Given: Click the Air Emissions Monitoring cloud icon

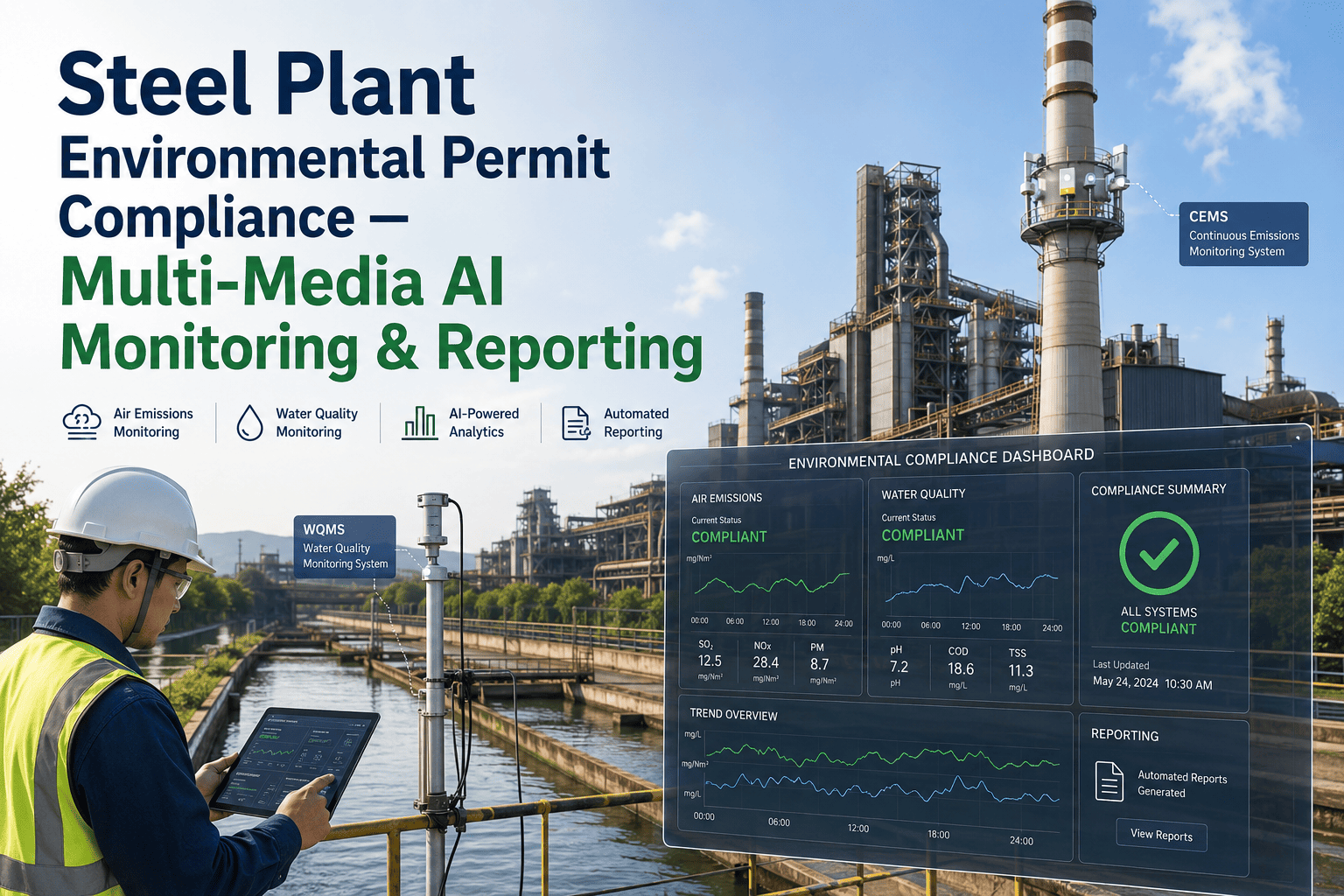Looking at the screenshot, I should [82, 423].
